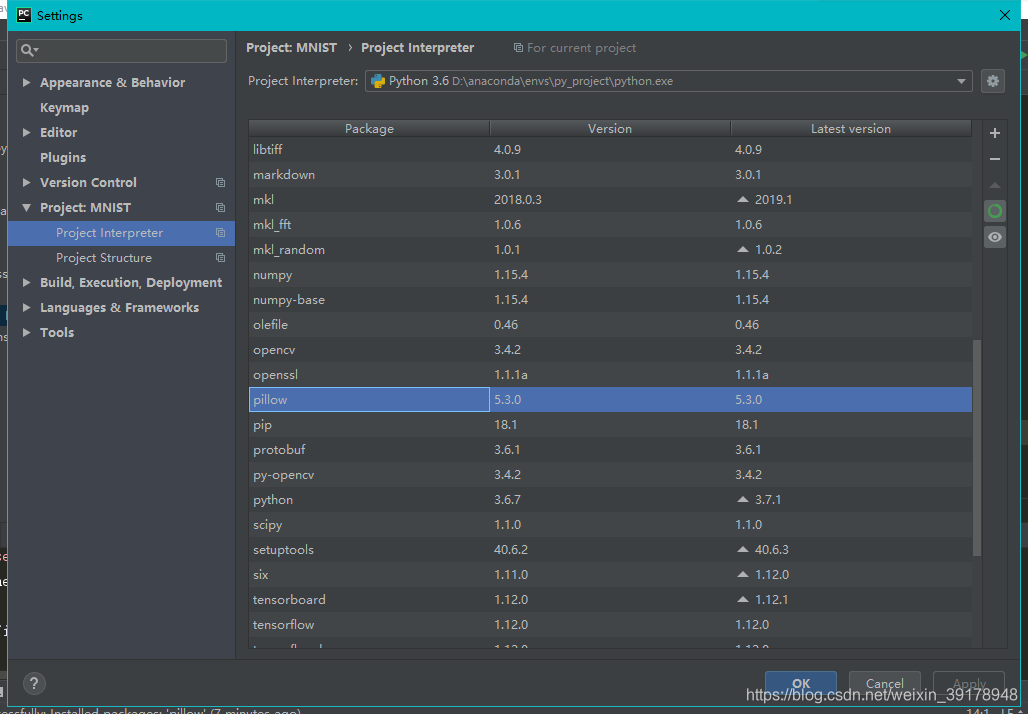Click the help question mark icon
1028x714 pixels.
click(x=34, y=683)
